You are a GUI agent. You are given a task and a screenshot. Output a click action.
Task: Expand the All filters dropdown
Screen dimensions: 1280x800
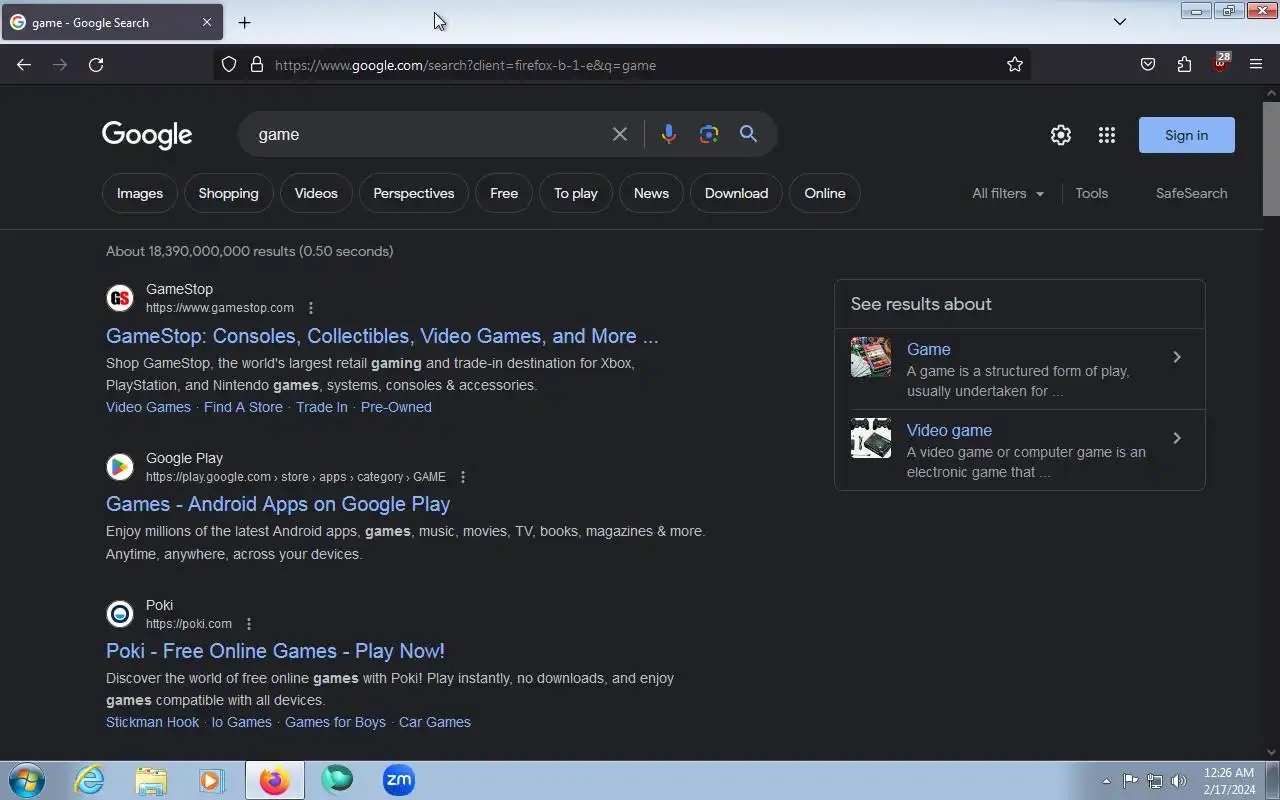tap(1008, 193)
